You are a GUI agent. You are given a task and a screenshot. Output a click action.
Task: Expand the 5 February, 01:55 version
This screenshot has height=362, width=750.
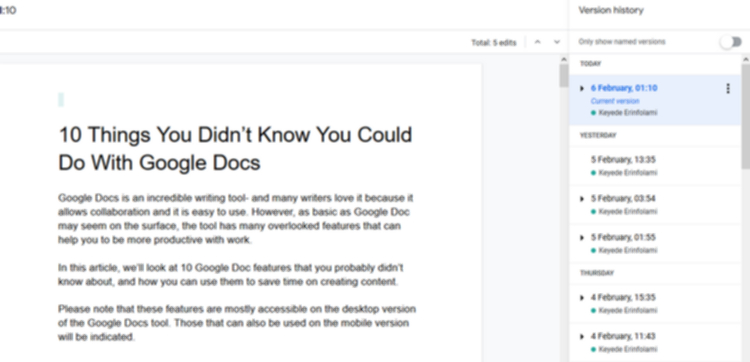[582, 238]
